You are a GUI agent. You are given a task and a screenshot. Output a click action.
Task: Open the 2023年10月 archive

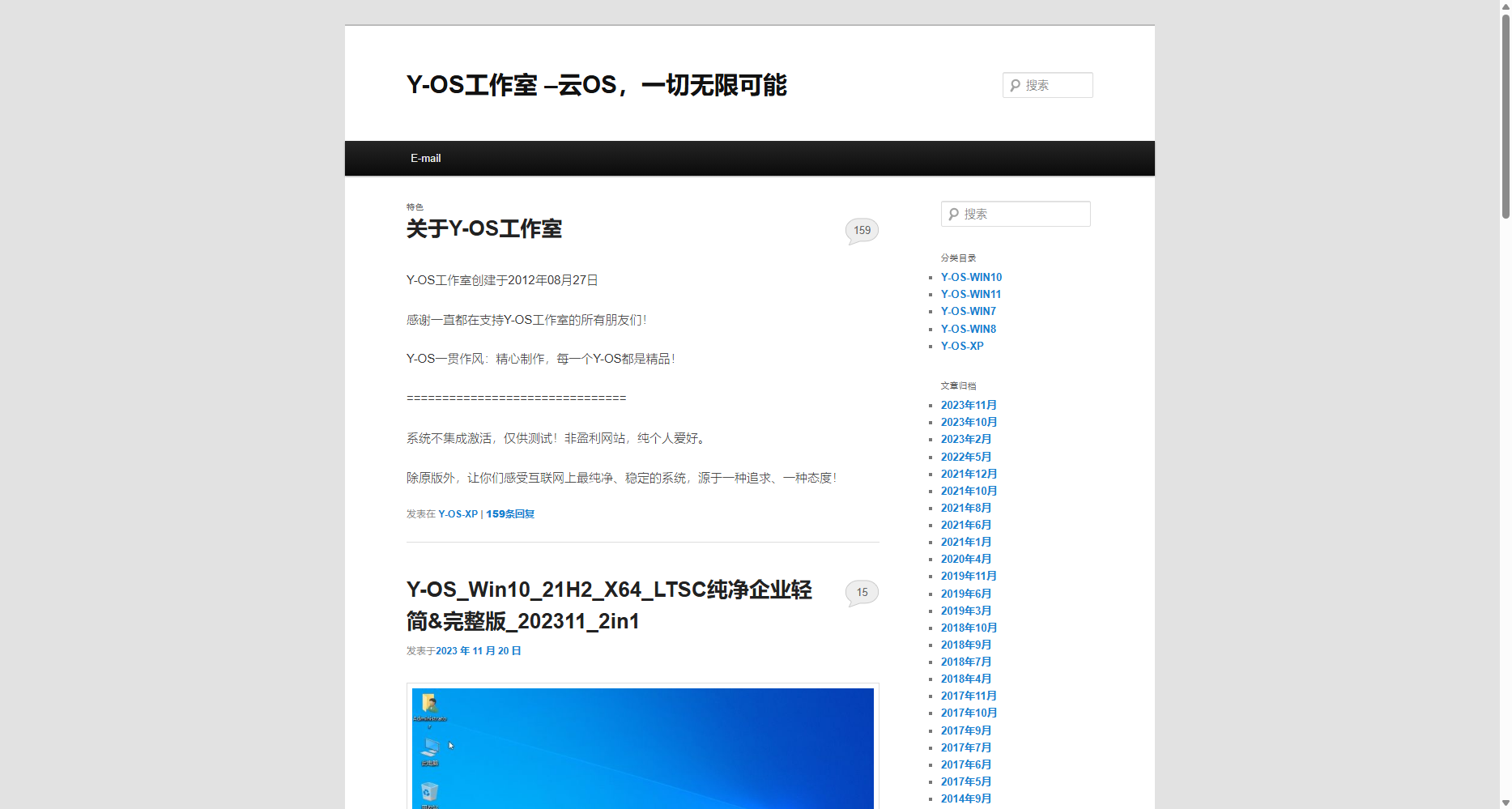[x=969, y=422]
